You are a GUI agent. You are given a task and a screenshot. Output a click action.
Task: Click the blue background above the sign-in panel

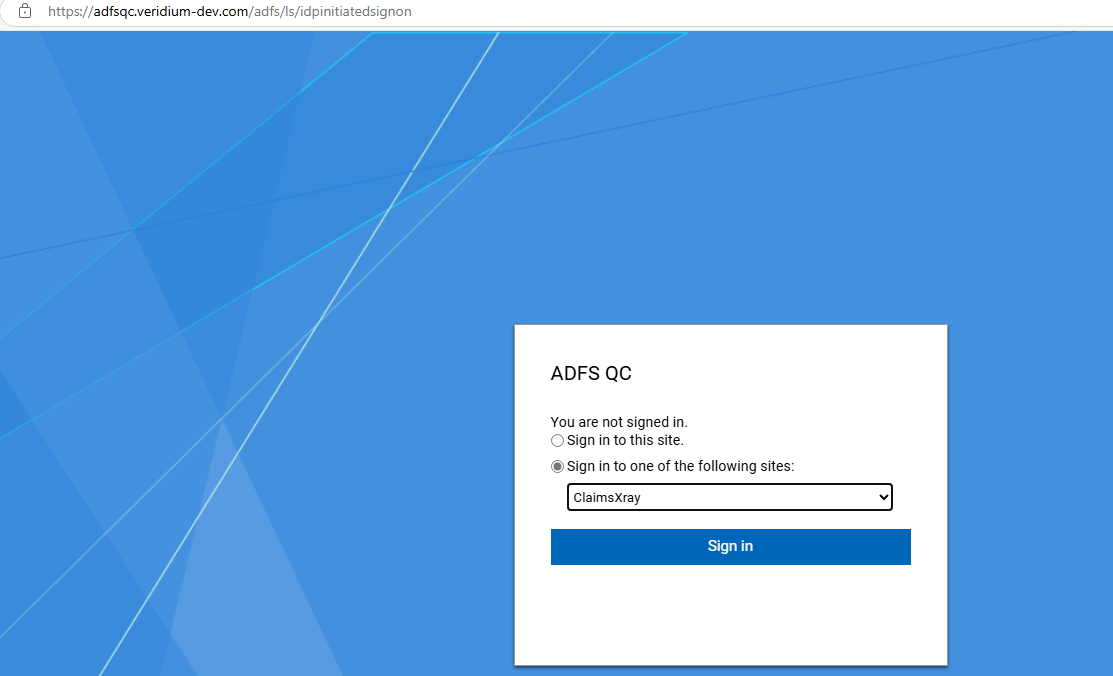pyautogui.click(x=730, y=200)
